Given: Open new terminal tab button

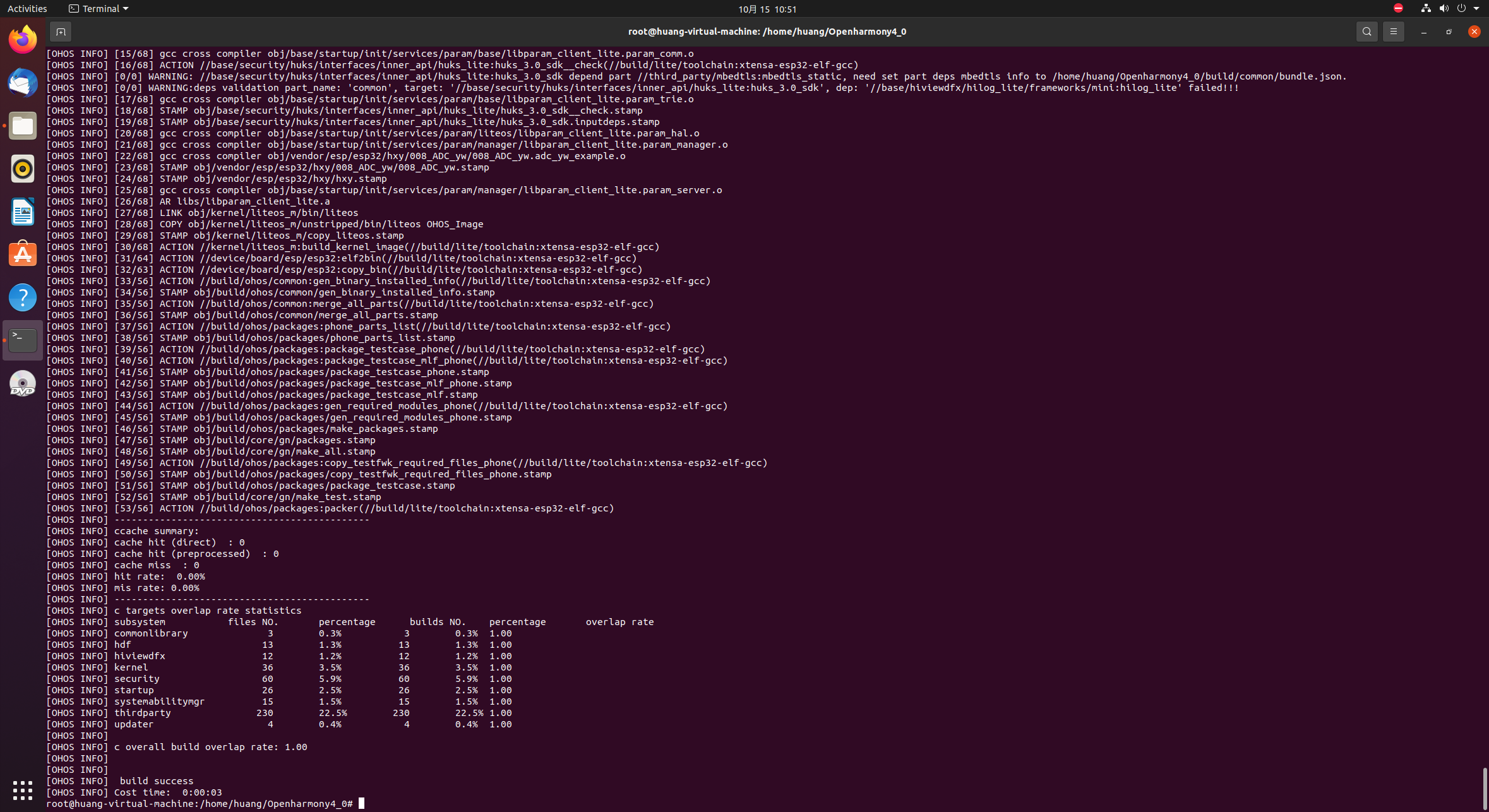Looking at the screenshot, I should (61, 32).
